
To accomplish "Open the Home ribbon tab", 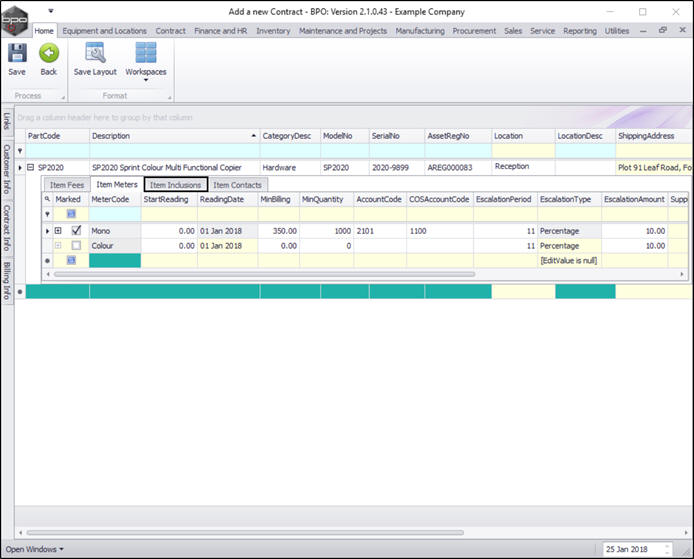I will click(44, 31).
